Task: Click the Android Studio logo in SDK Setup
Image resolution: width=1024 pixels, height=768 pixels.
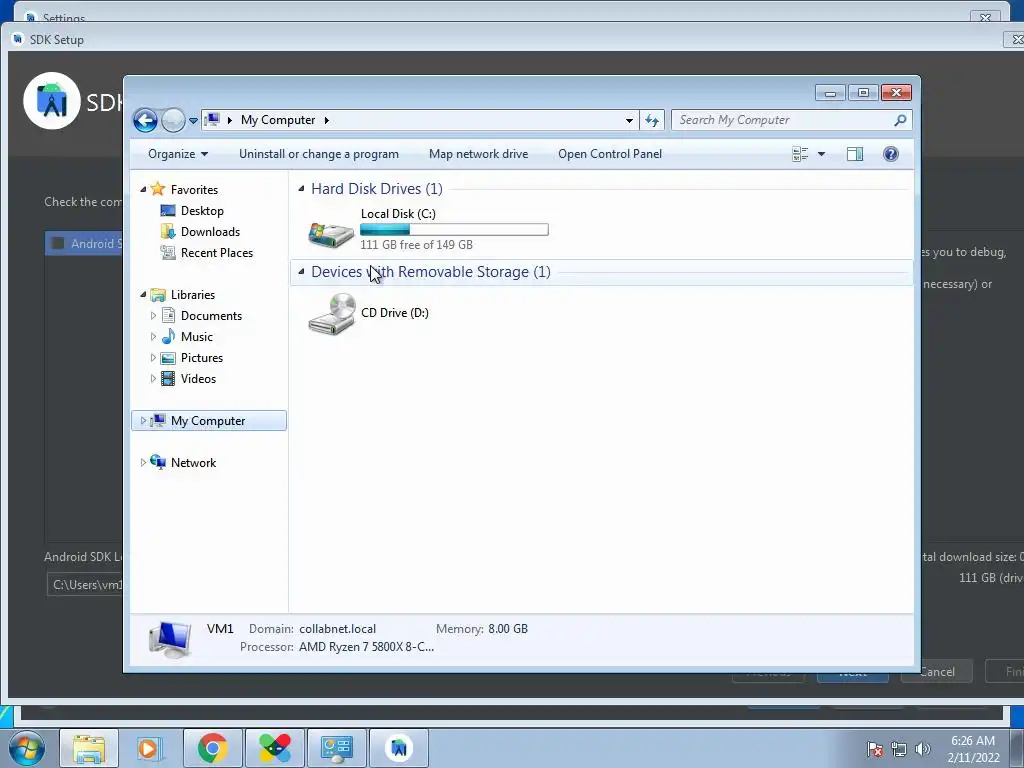Action: tap(52, 101)
